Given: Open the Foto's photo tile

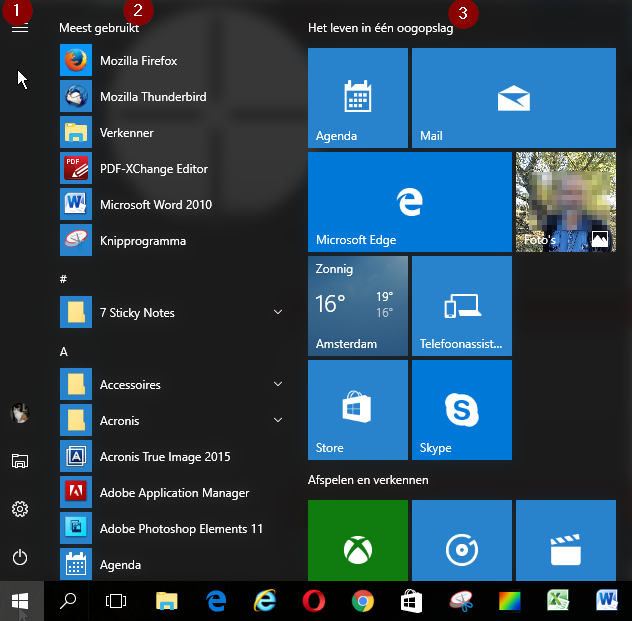Looking at the screenshot, I should click(566, 202).
